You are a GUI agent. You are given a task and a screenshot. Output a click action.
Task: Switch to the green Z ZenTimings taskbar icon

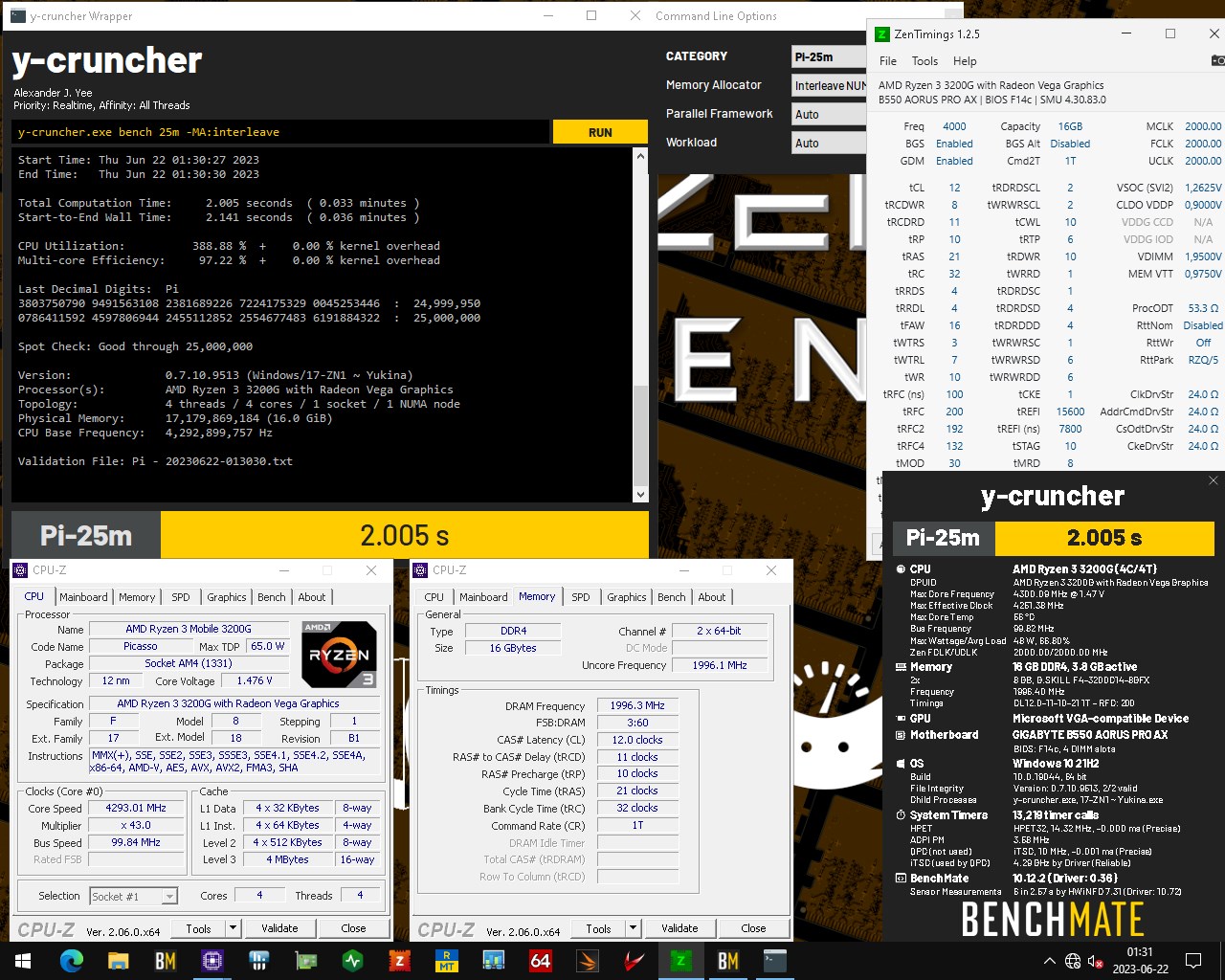click(x=680, y=960)
